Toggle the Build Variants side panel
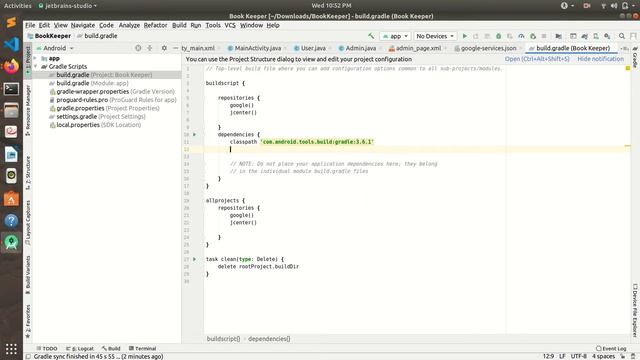This screenshot has width=640, height=360. point(28,275)
